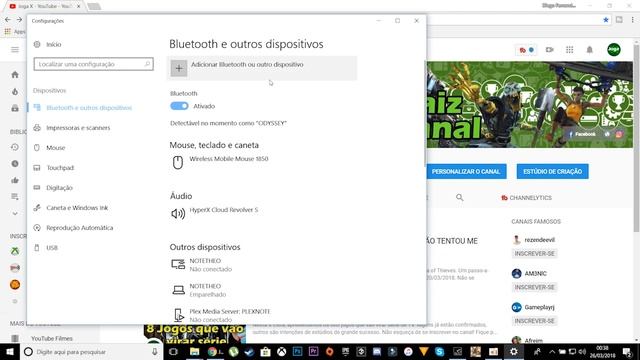Image resolution: width=640 pixels, height=360 pixels.
Task: Click Facebook link on channel banner
Action: [582, 134]
